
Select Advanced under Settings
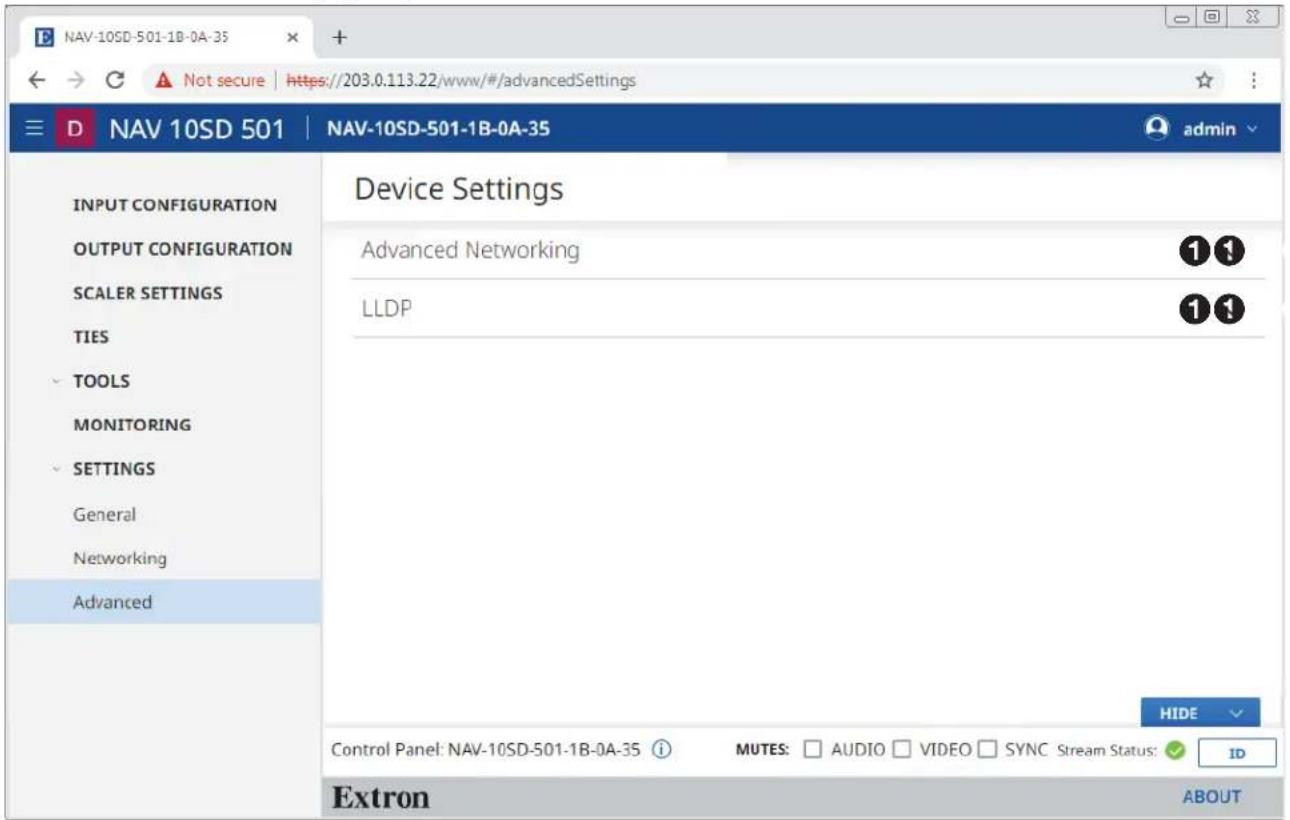click(x=164, y=602)
